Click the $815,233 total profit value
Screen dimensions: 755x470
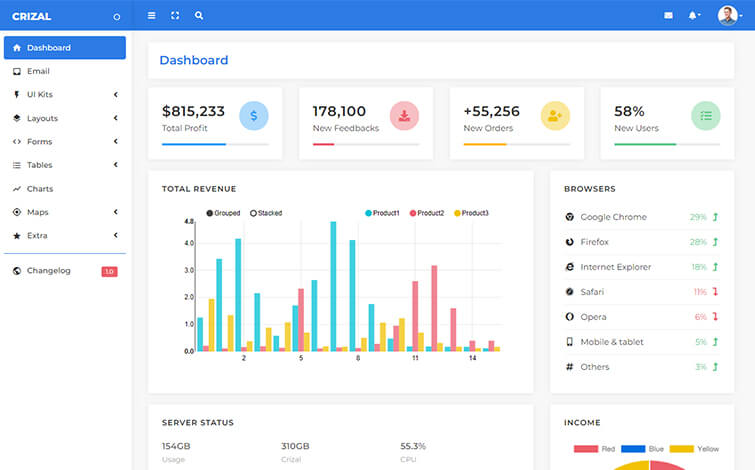click(x=193, y=111)
